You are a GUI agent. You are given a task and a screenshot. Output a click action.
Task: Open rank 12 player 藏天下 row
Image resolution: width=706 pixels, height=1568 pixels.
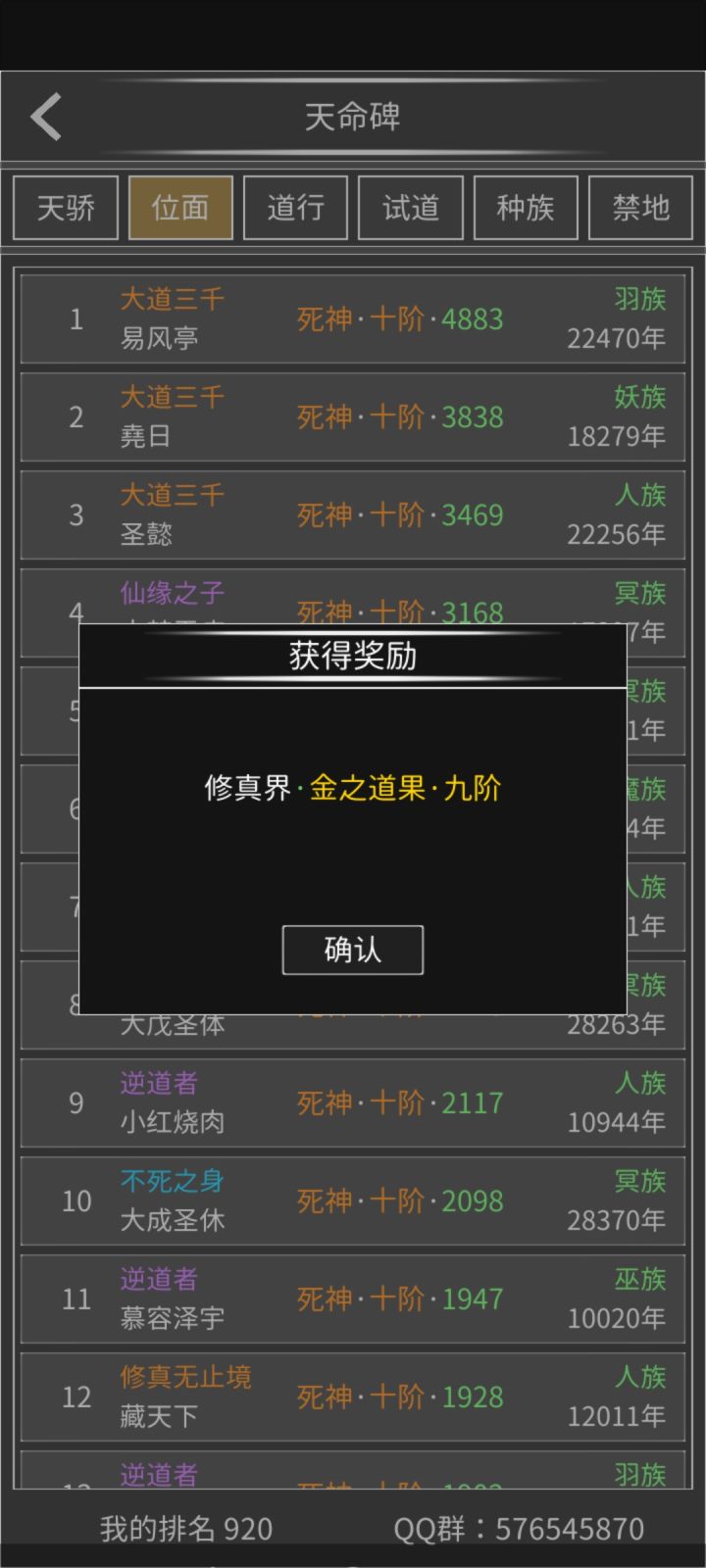(x=353, y=1397)
